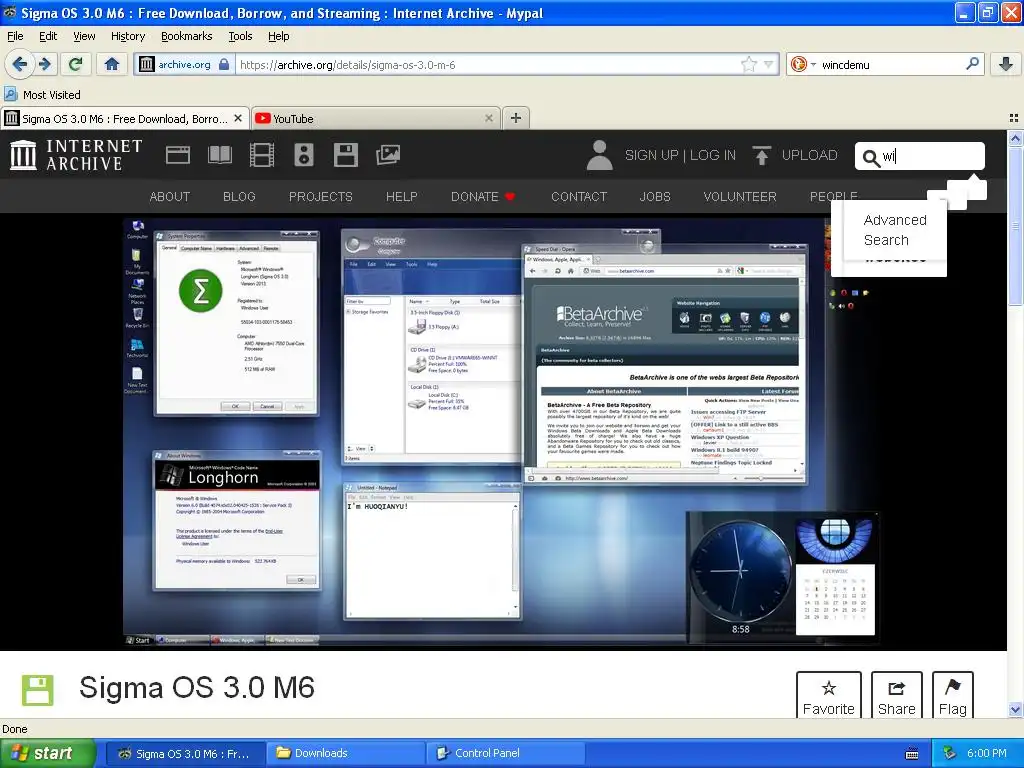The height and width of the screenshot is (768, 1024).
Task: Open the BLOG navigation link
Action: (x=239, y=197)
